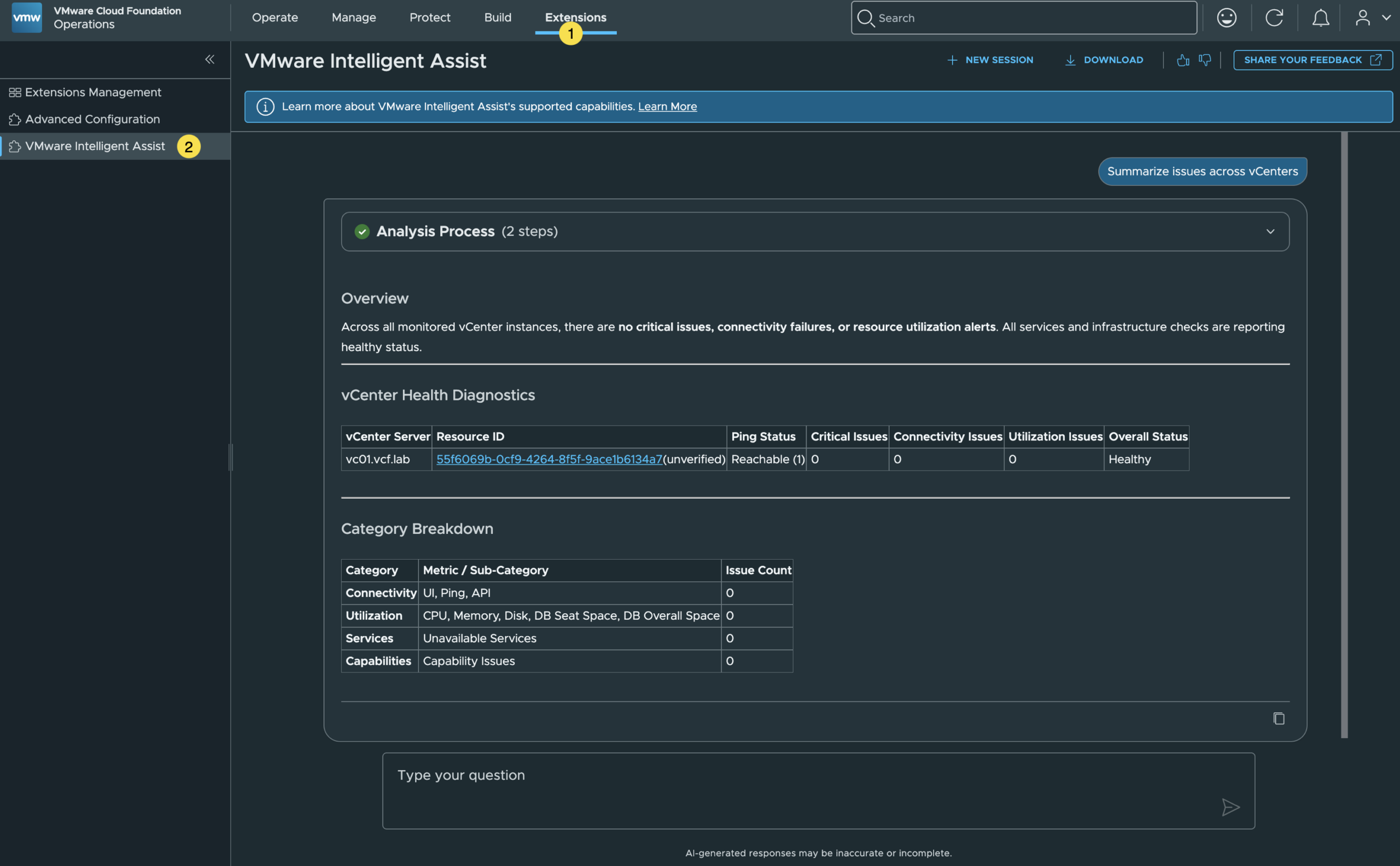This screenshot has width=1400, height=866.
Task: Start a New Session
Action: click(x=990, y=60)
